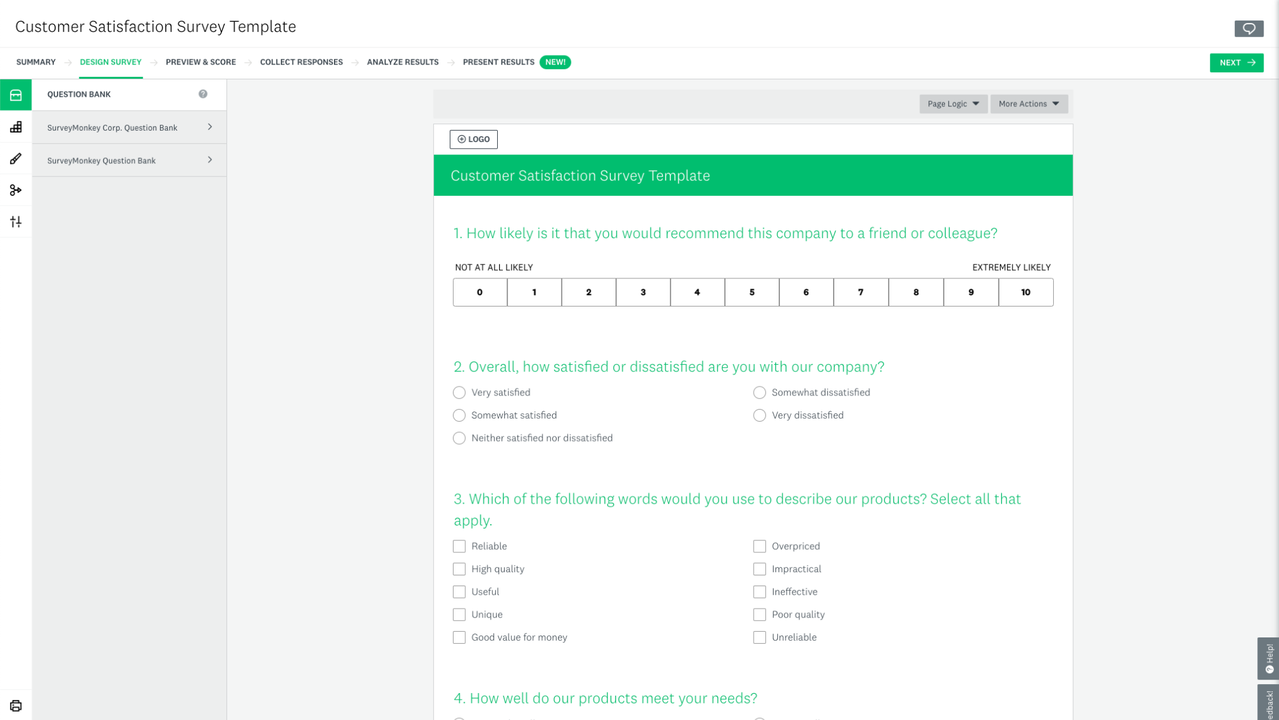Viewport: 1279px width, 720px height.
Task: Open the Logic branching icon
Action: [16, 190]
